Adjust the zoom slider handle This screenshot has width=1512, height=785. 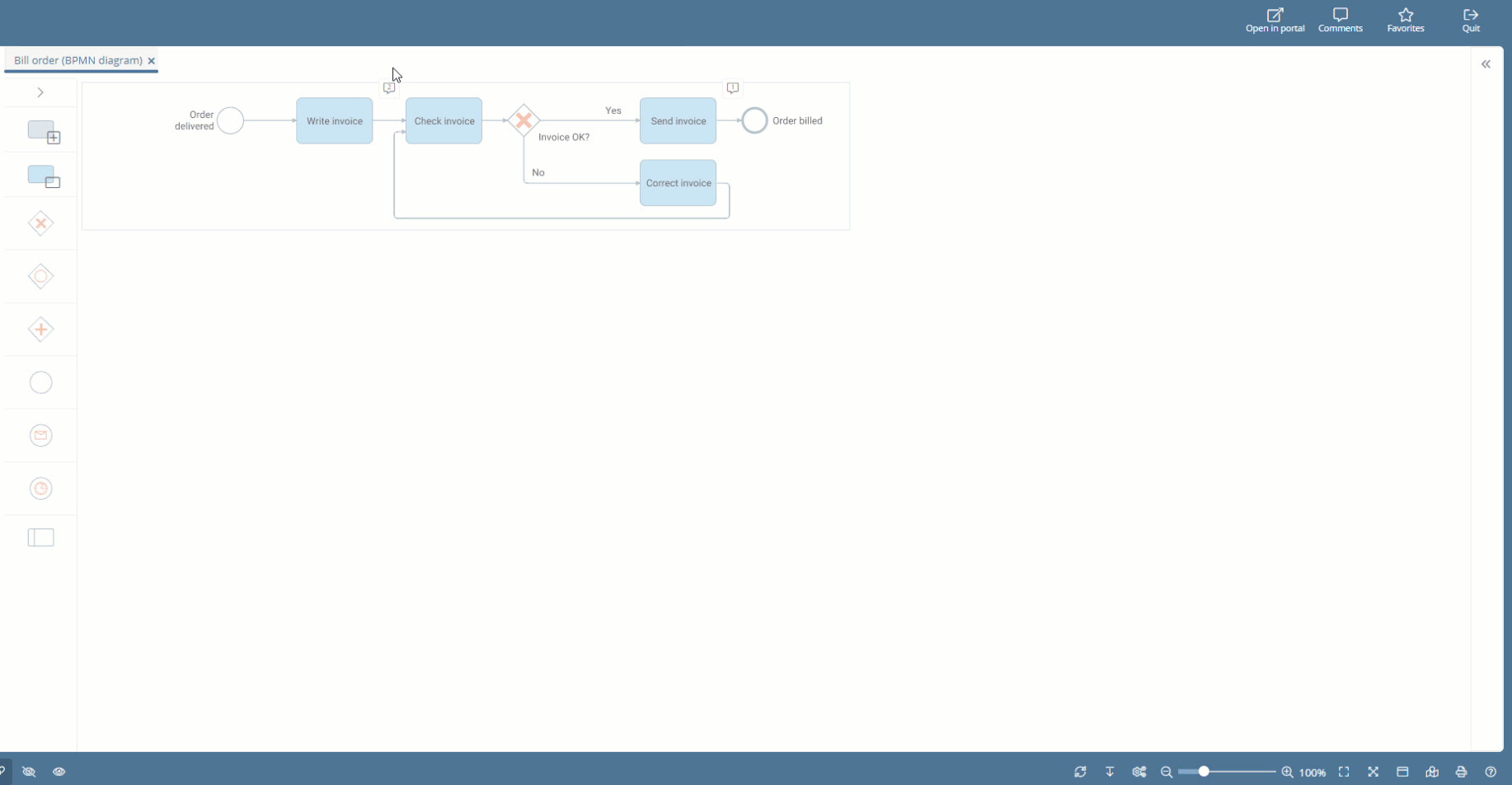pos(1204,772)
